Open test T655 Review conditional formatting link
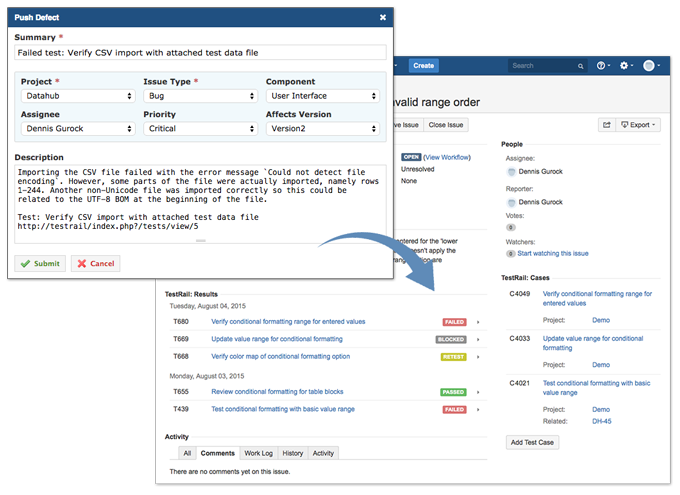This screenshot has height=495, width=680. click(x=277, y=392)
